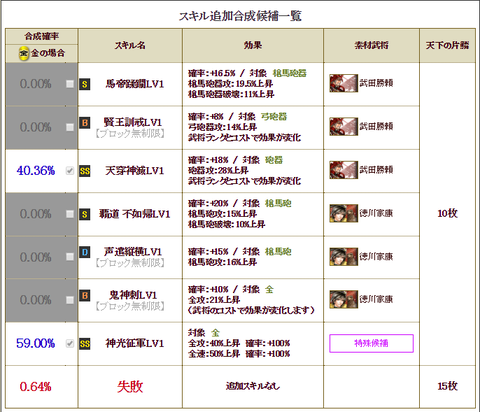The width and height of the screenshot is (480, 412).
Task: Check the box for 鬼神刻LV1 row
Action: coord(70,300)
